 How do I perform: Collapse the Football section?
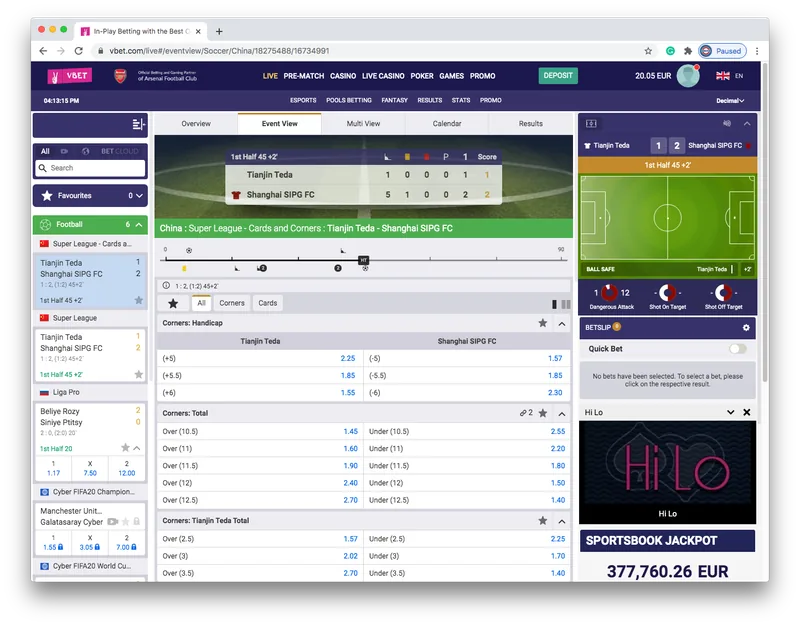tap(139, 224)
